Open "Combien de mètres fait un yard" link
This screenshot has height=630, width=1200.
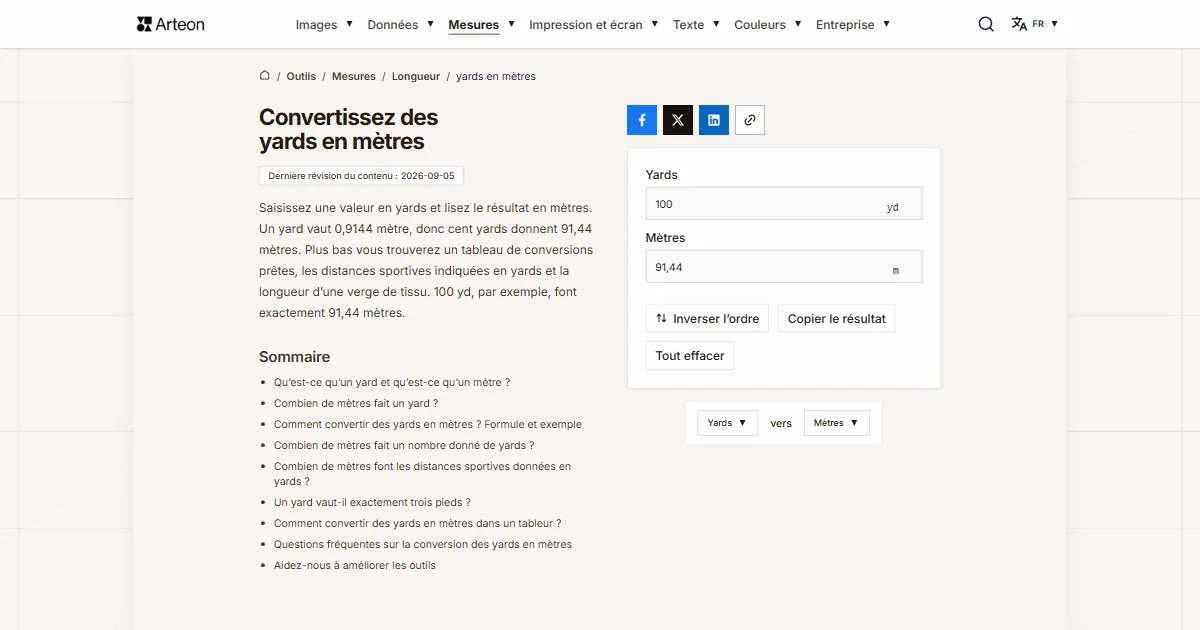356,403
